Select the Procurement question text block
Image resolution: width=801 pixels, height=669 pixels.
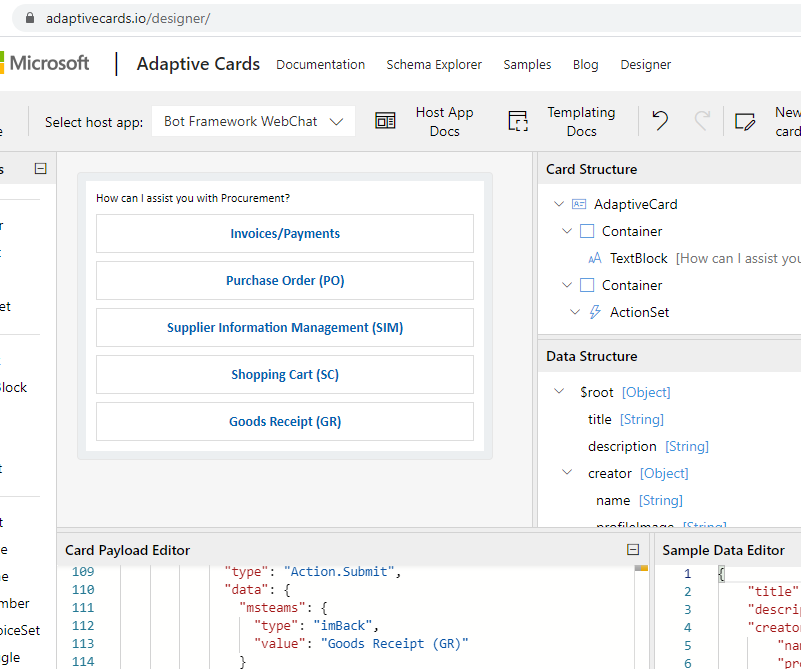click(x=193, y=198)
